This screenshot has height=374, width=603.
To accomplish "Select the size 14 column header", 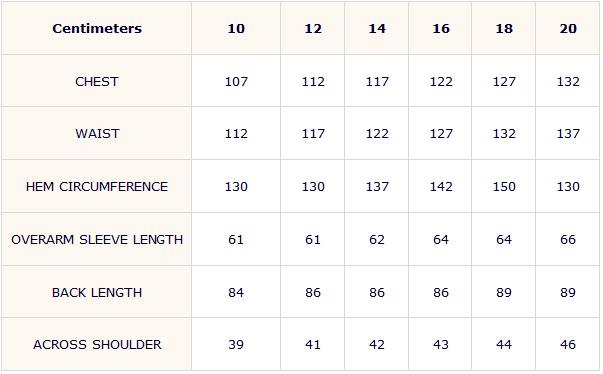I will [x=377, y=28].
